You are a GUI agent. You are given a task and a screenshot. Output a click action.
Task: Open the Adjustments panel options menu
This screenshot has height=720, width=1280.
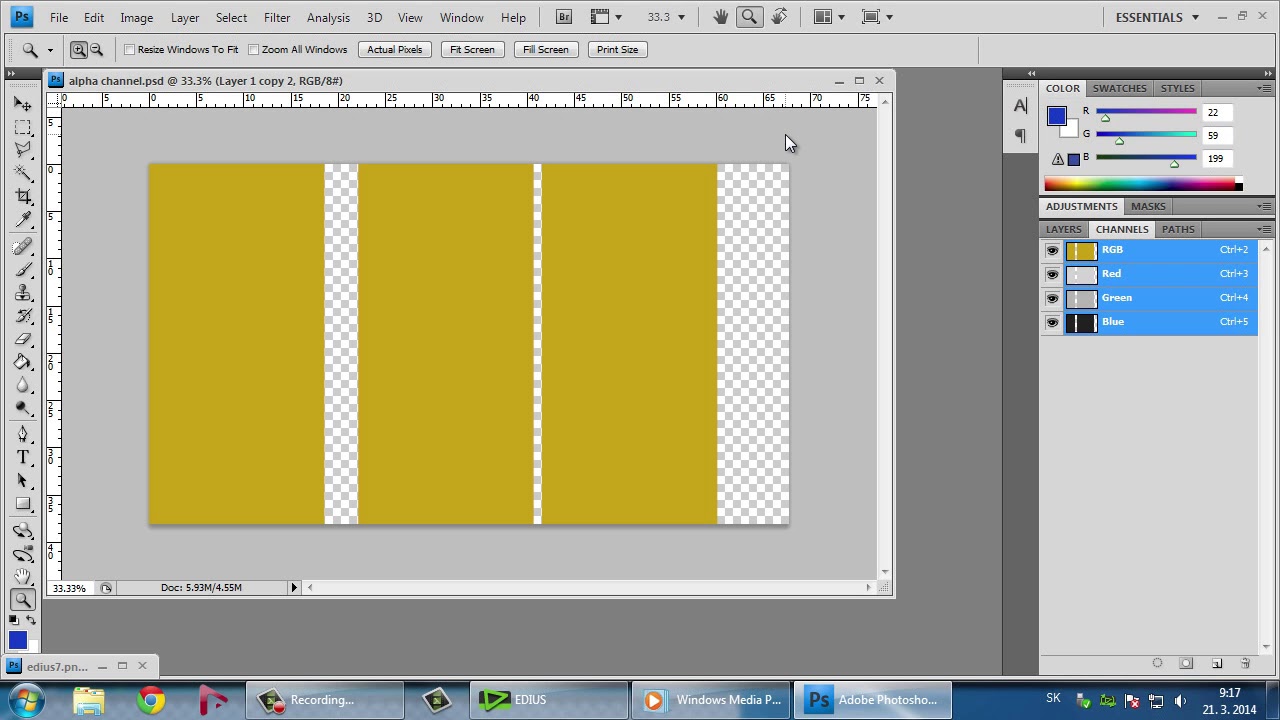pos(1264,206)
